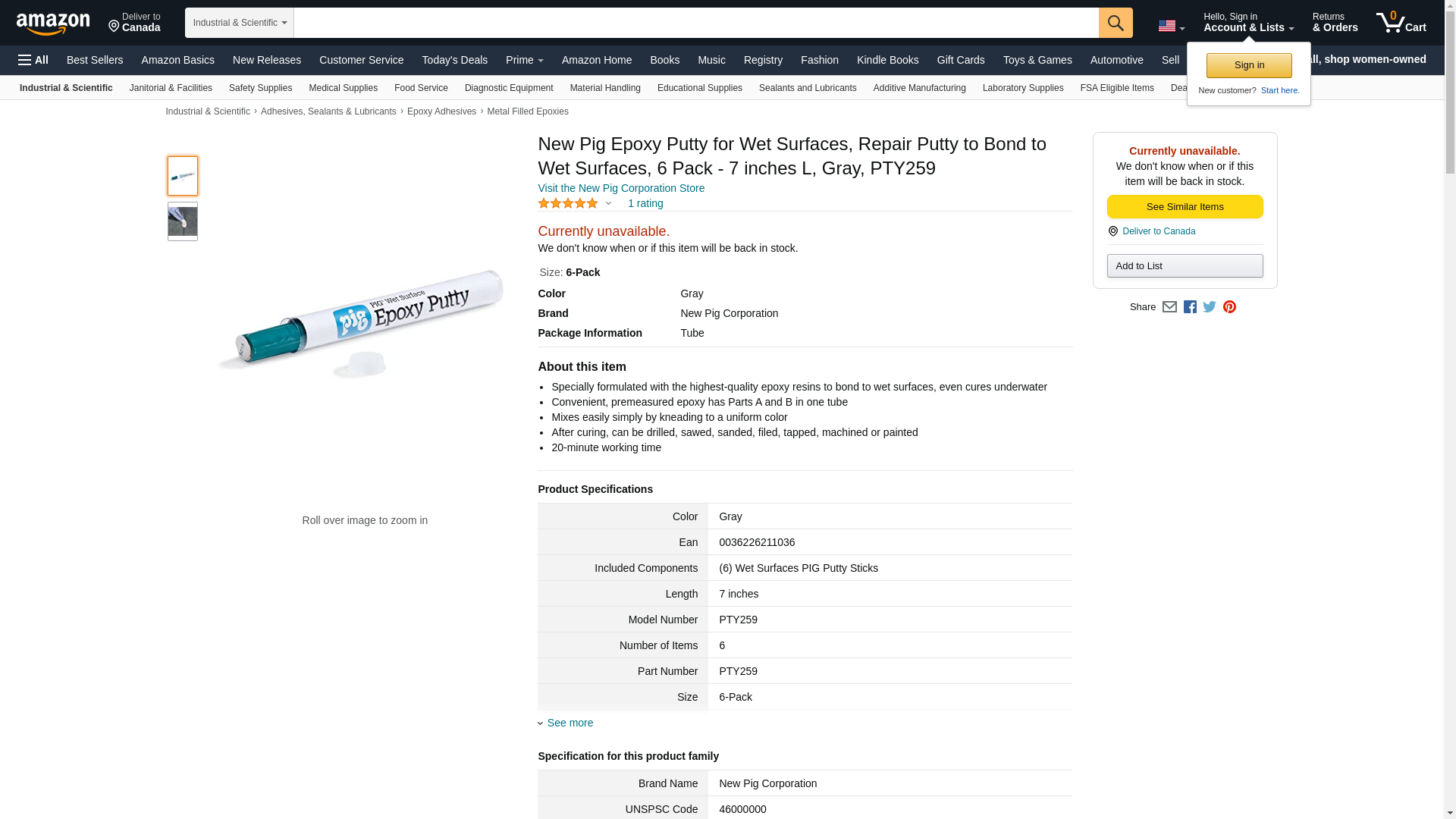Click into the search input field
This screenshot has width=1456, height=819.
pyautogui.click(x=695, y=23)
